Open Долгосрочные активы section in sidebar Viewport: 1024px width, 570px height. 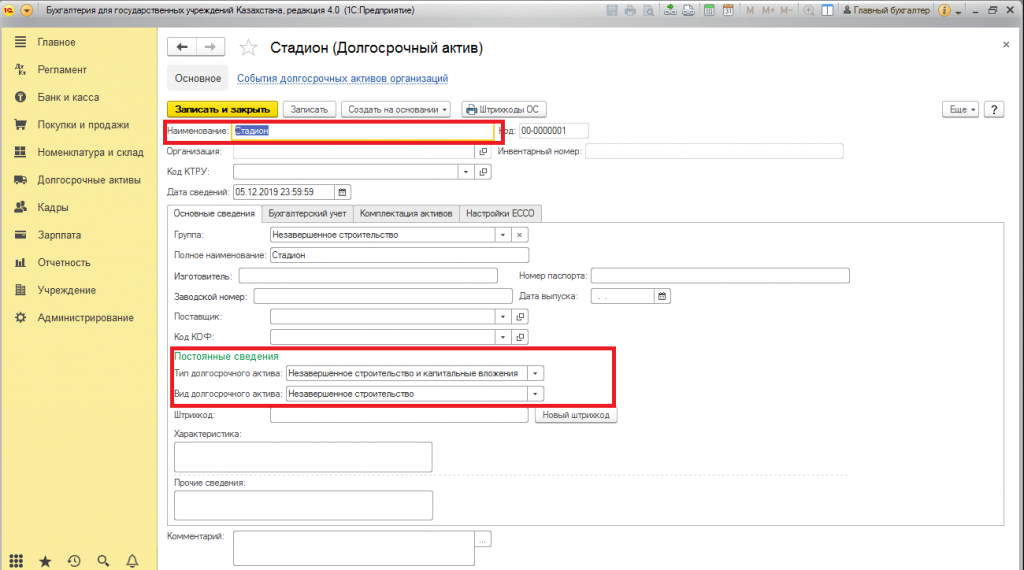tap(89, 180)
